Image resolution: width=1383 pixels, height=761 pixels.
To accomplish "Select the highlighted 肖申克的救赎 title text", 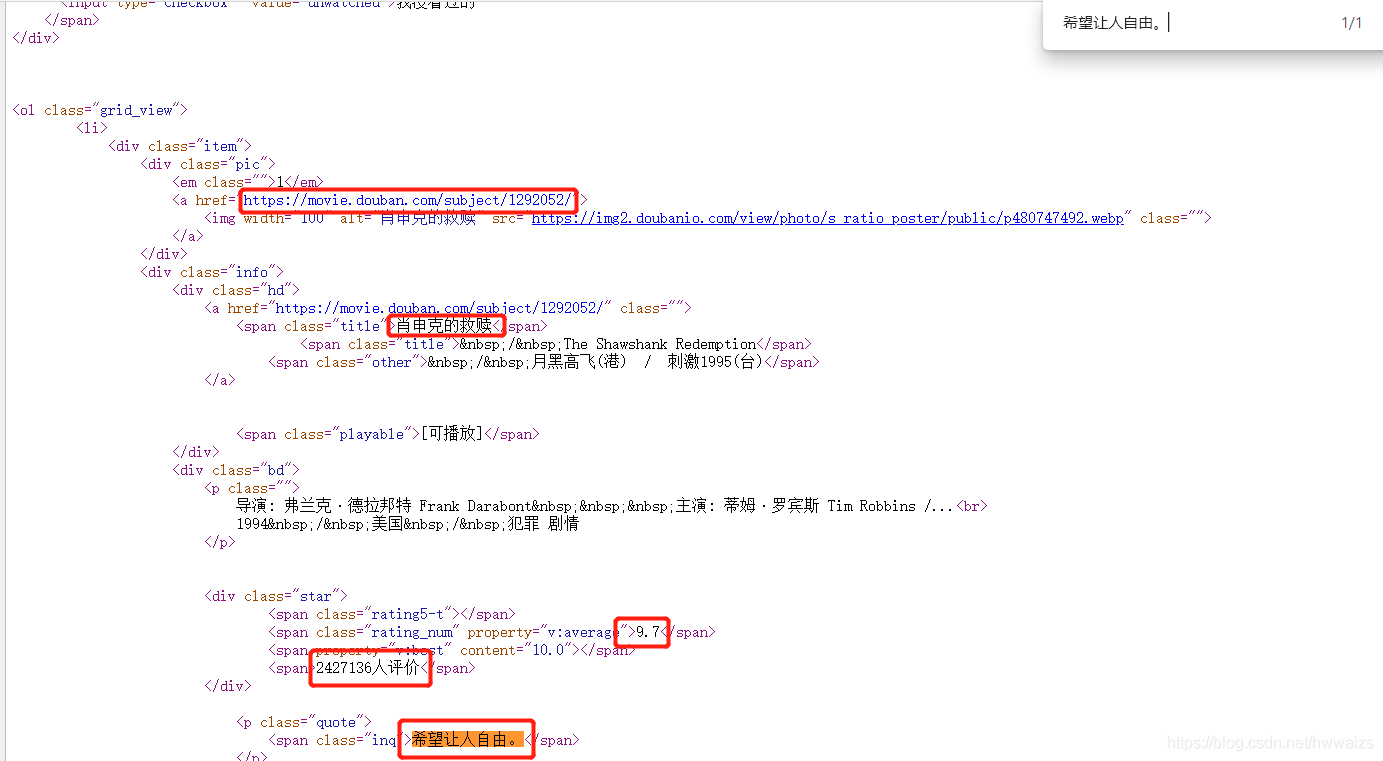I will (x=446, y=325).
